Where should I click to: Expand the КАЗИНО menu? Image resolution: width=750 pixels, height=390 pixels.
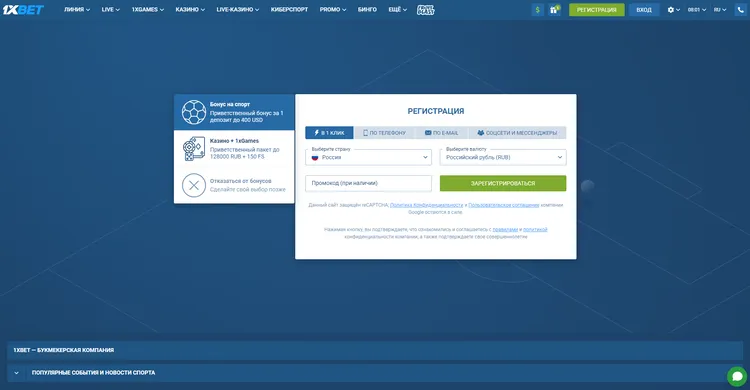190,10
